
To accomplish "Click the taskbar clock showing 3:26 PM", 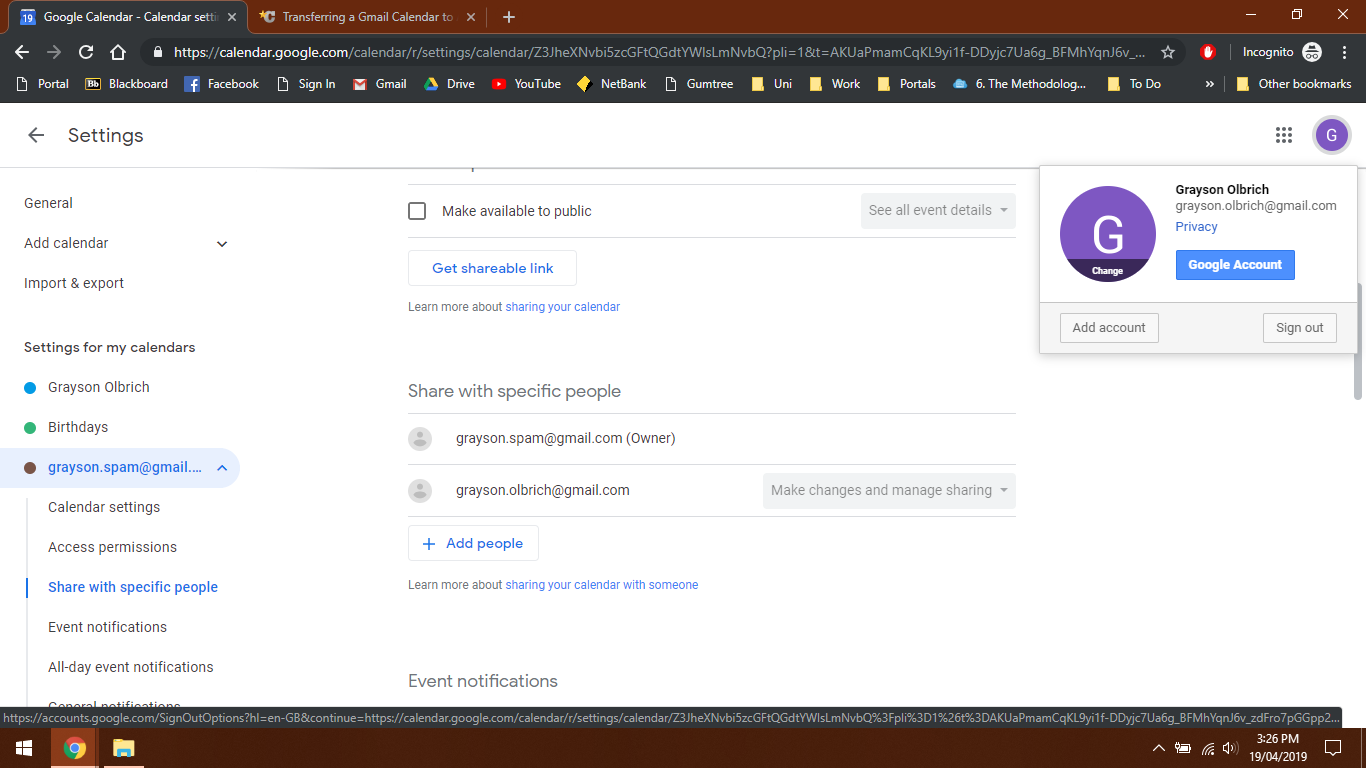I will pos(1277,747).
